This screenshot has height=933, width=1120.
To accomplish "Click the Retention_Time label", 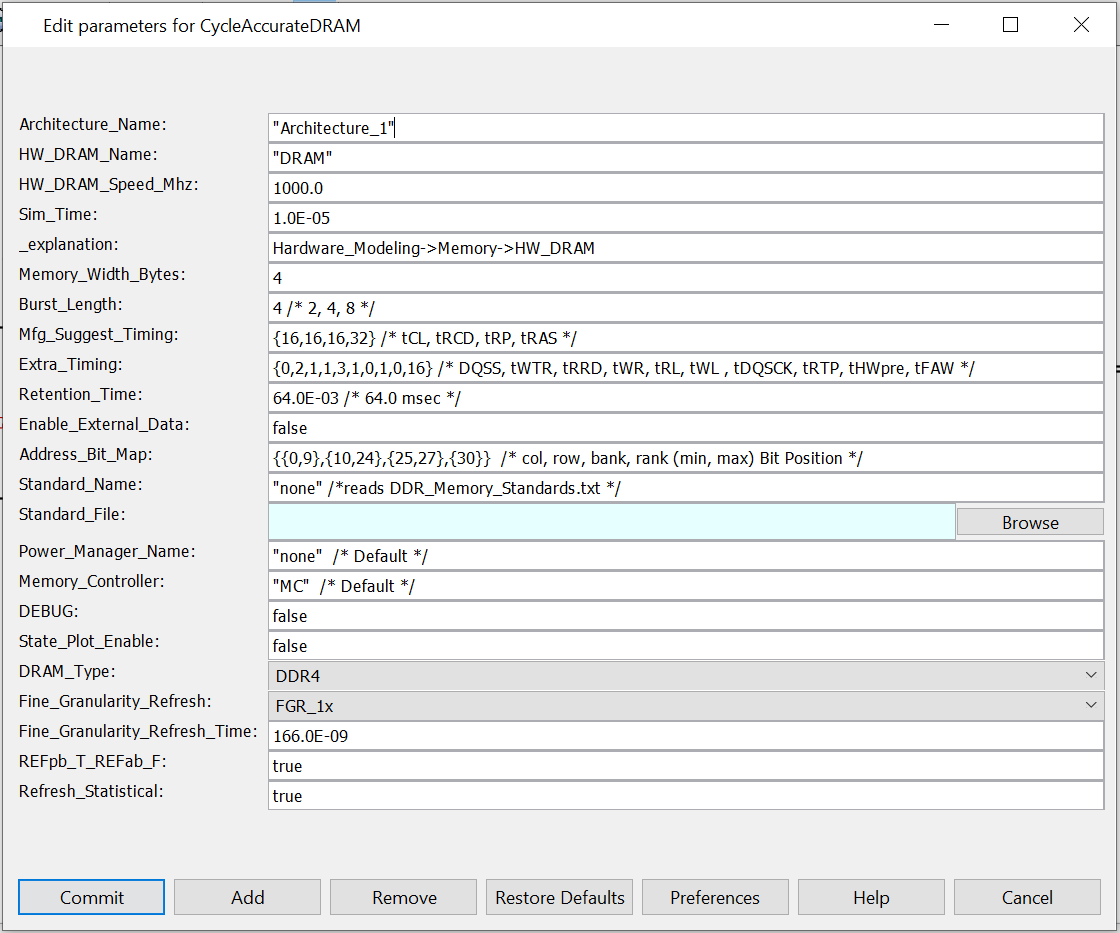I will tap(81, 394).
